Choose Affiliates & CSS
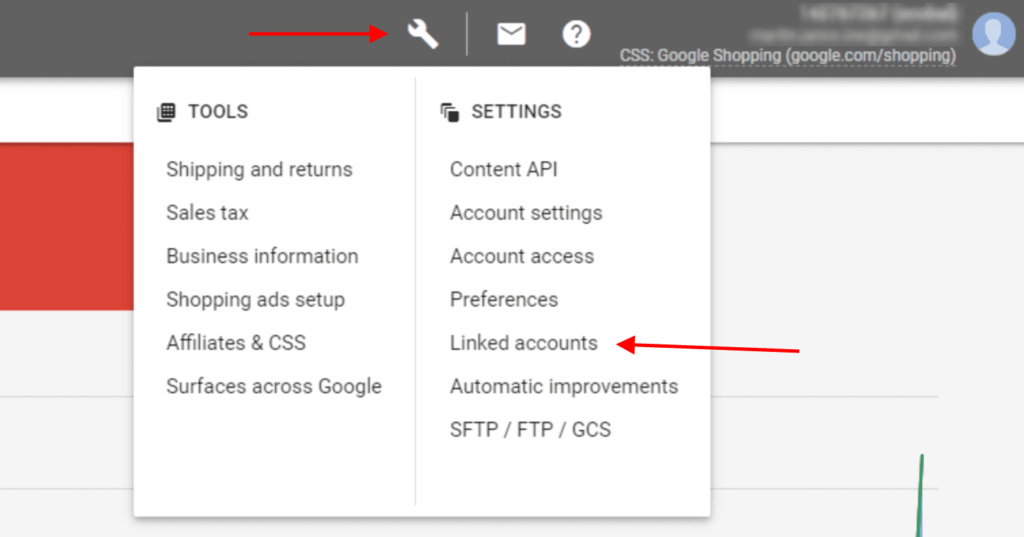This screenshot has height=537, width=1024. 236,343
